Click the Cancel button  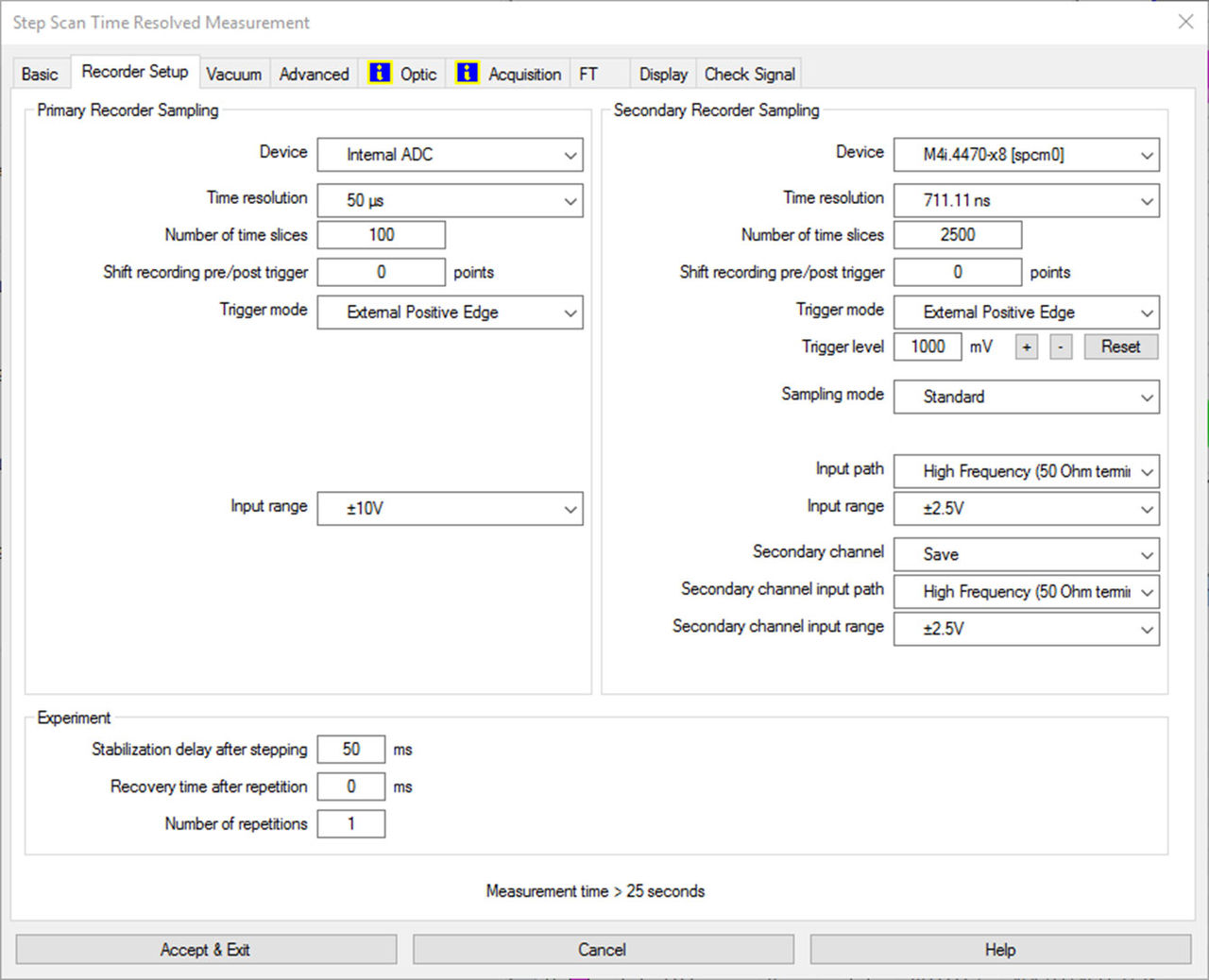pos(603,950)
